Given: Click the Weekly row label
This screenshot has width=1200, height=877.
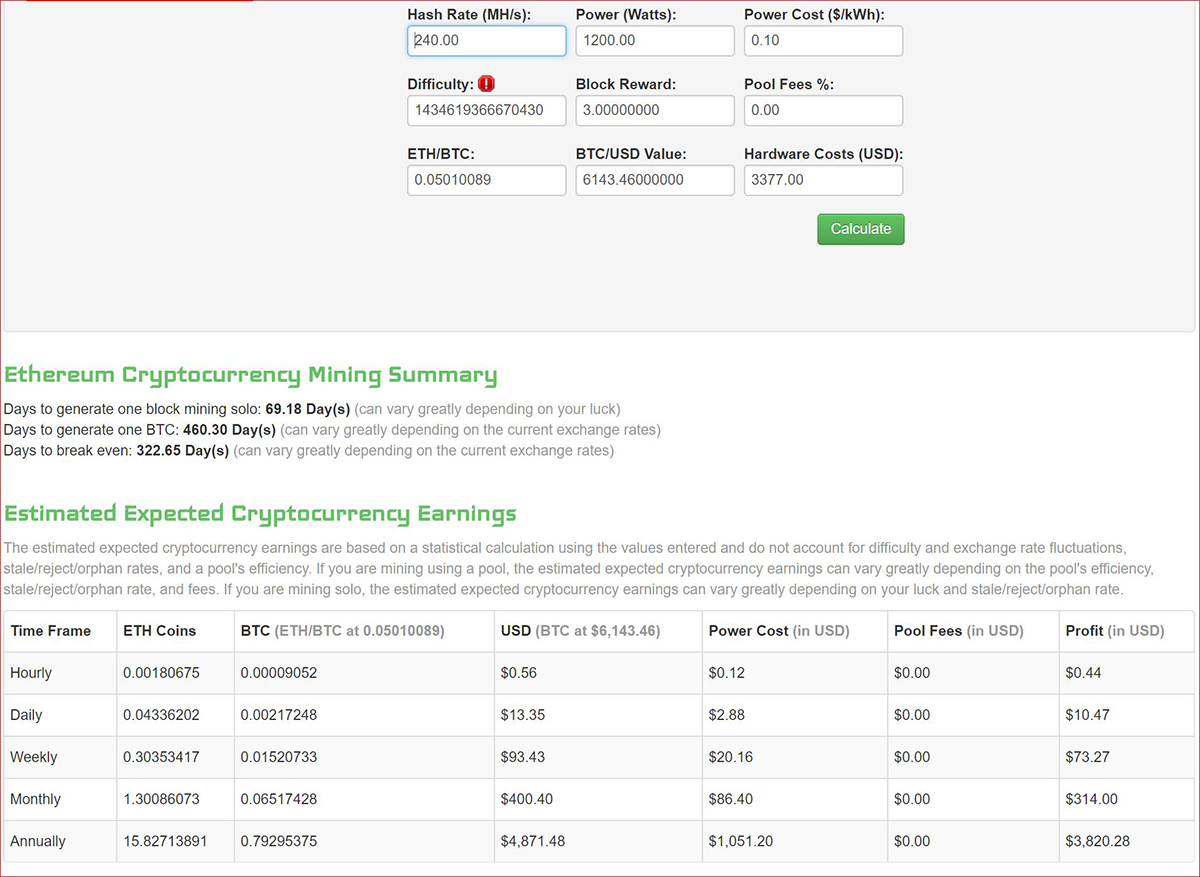Looking at the screenshot, I should coord(34,757).
